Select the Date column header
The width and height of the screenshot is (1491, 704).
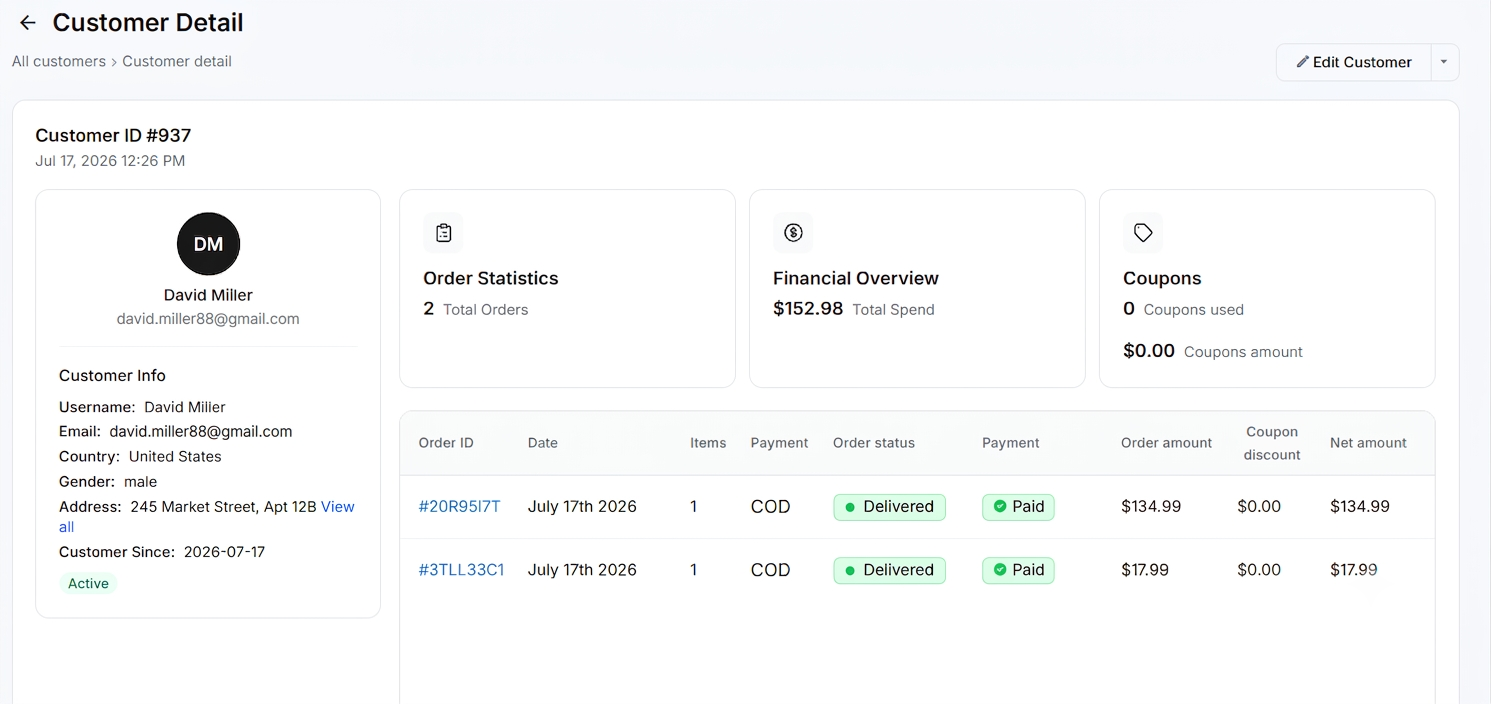[x=543, y=443]
